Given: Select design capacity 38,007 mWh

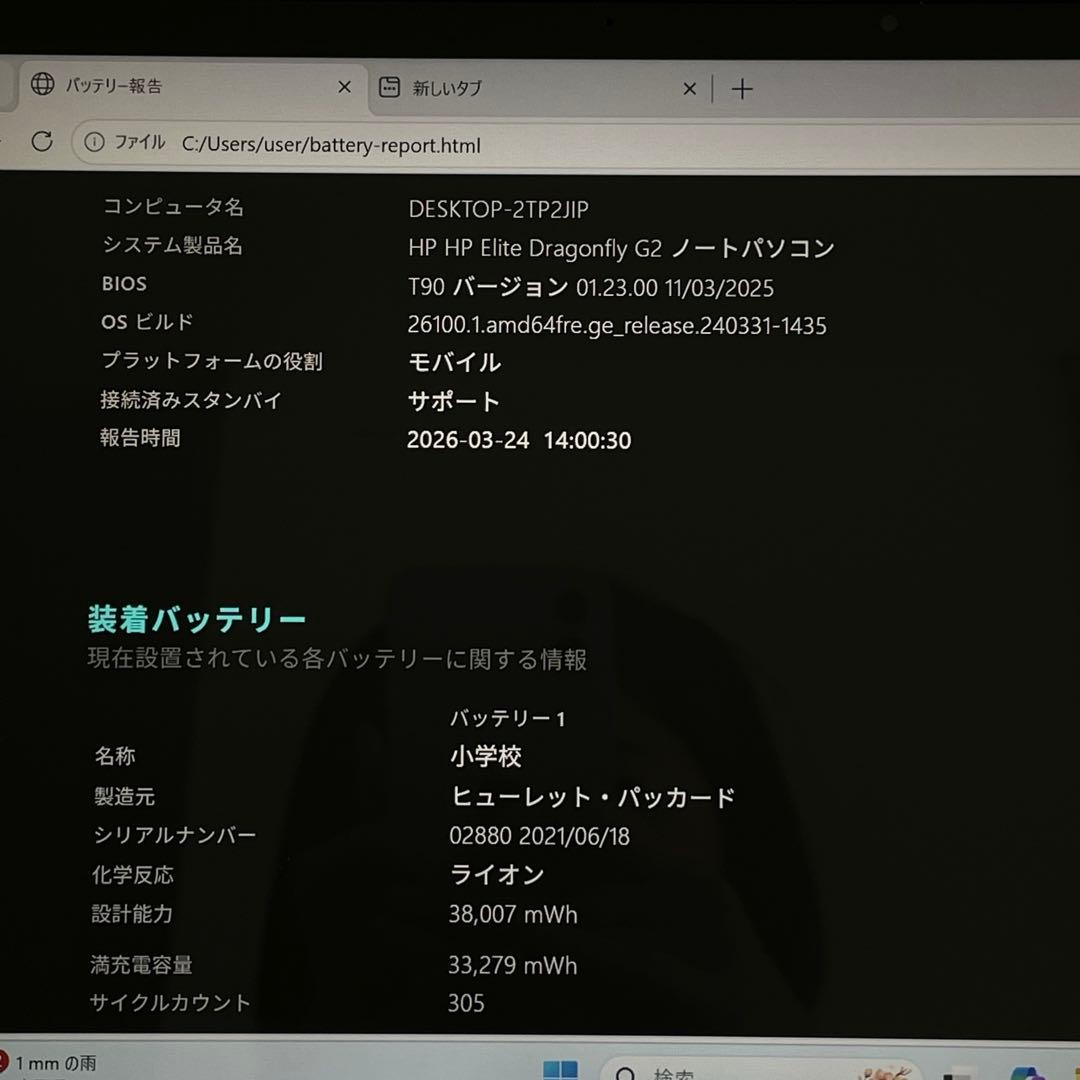Looking at the screenshot, I should click(513, 914).
